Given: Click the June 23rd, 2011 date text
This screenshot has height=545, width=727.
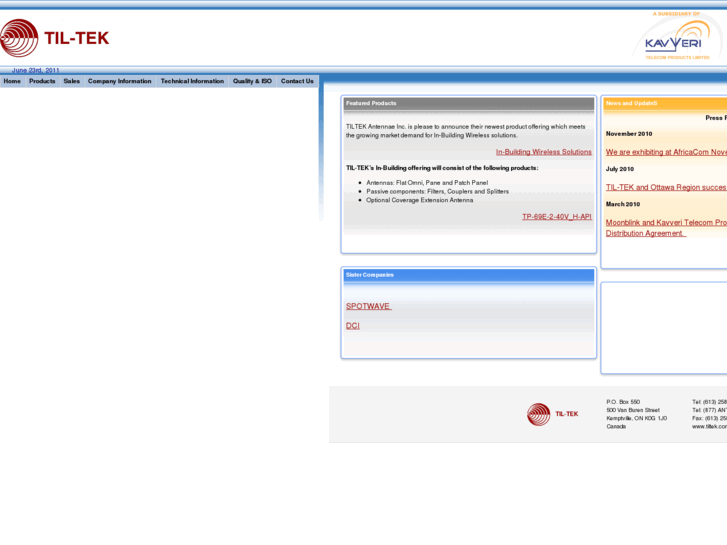Looking at the screenshot, I should click(36, 71).
